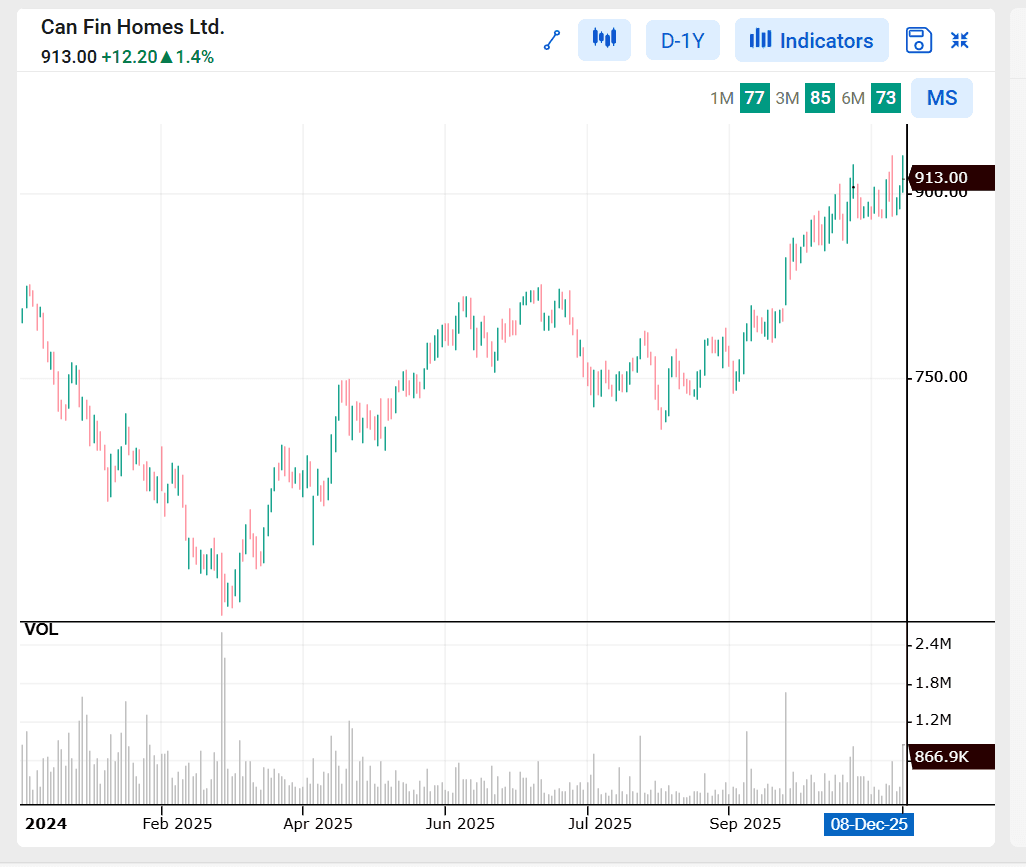Click the 6M score badge 73
Image resolution: width=1026 pixels, height=867 pixels.
[x=885, y=98]
